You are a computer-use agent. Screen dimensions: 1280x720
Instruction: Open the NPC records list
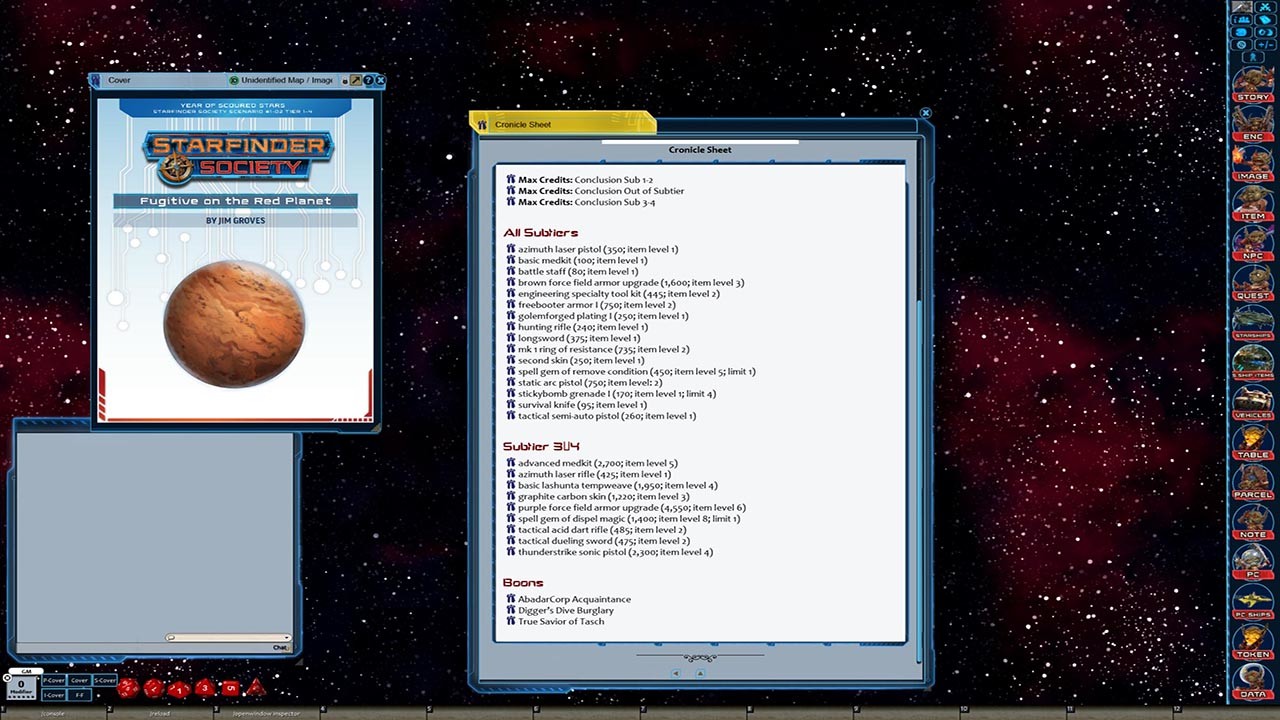pyautogui.click(x=1252, y=243)
